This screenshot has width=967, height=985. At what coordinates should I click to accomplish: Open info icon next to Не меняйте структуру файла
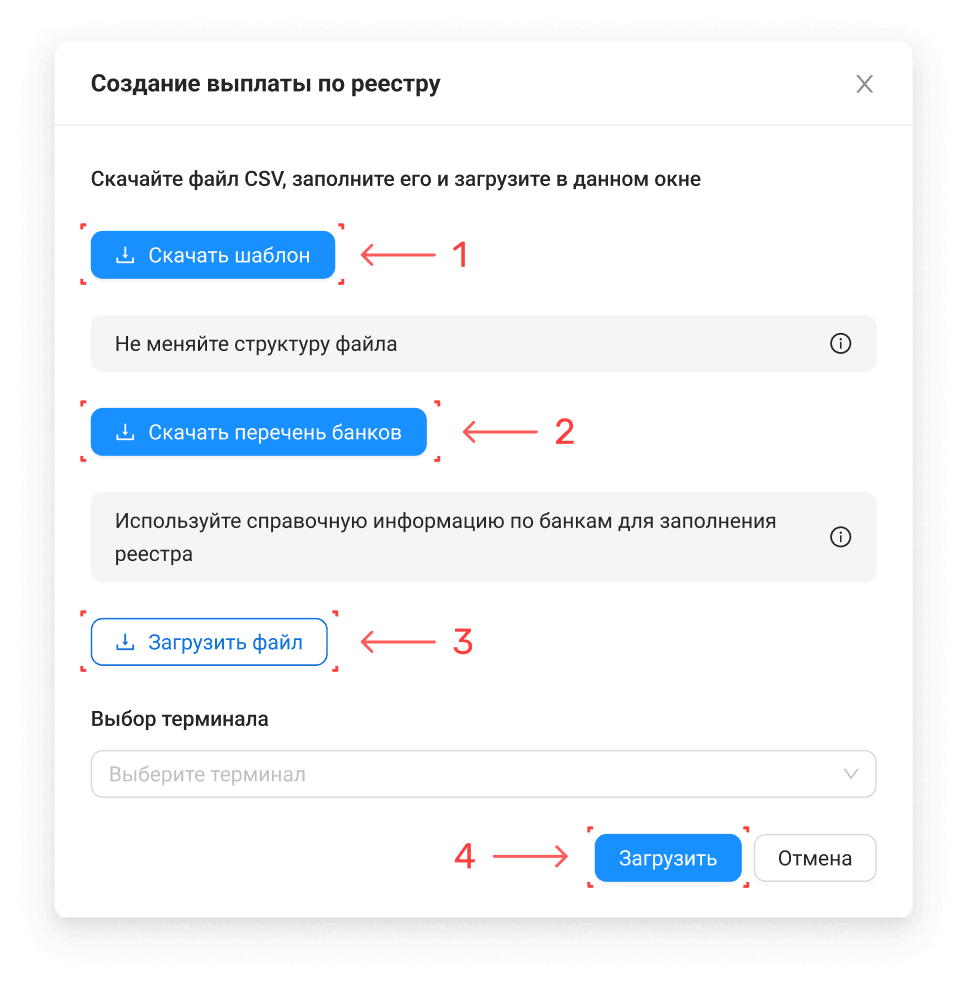[x=840, y=344]
